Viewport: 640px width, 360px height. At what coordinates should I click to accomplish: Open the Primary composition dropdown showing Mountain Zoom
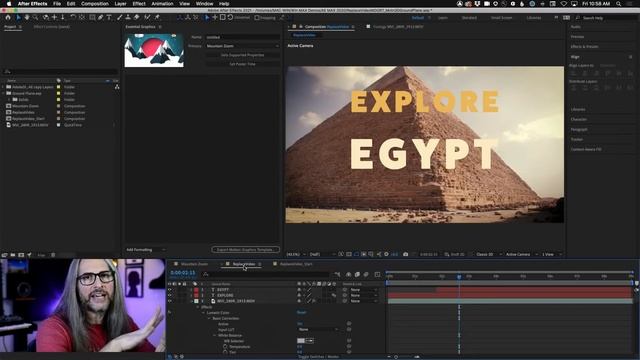click(x=242, y=46)
